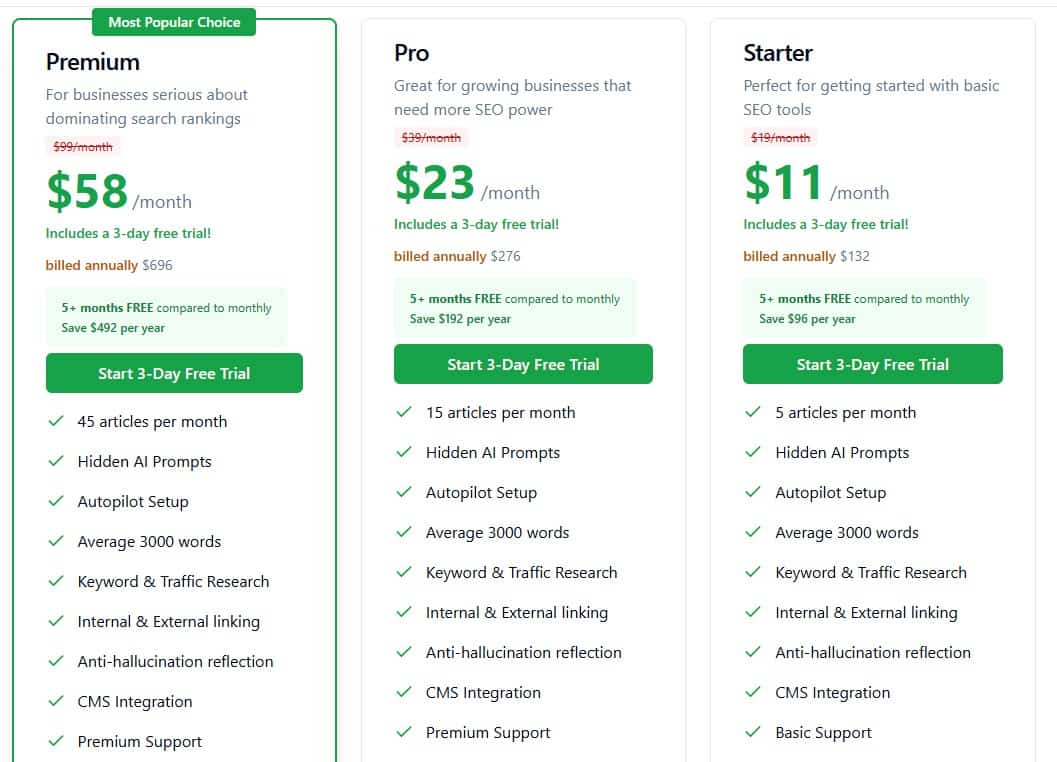
Task: Click the Starter plan title heading
Action: click(778, 53)
